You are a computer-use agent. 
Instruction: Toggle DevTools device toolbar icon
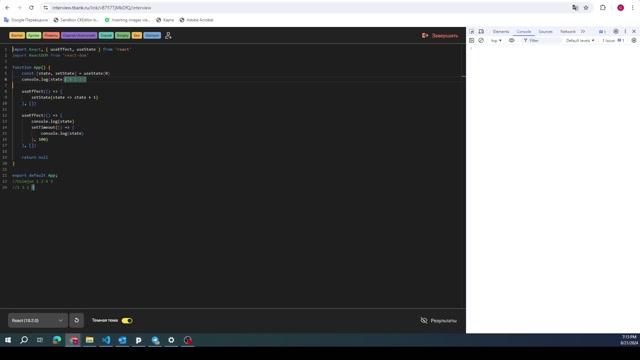click(481, 31)
